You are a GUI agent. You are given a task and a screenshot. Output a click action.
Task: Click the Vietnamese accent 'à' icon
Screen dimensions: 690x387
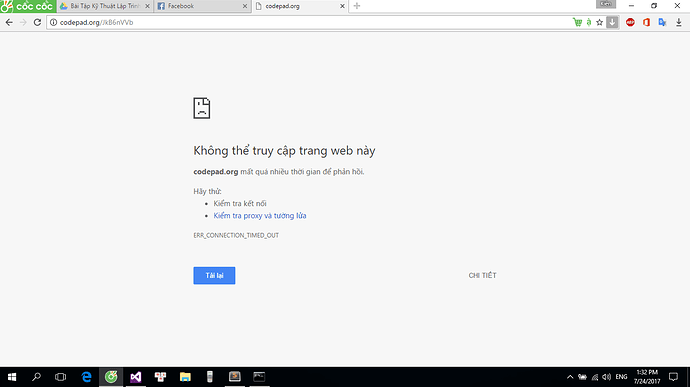pyautogui.click(x=589, y=22)
